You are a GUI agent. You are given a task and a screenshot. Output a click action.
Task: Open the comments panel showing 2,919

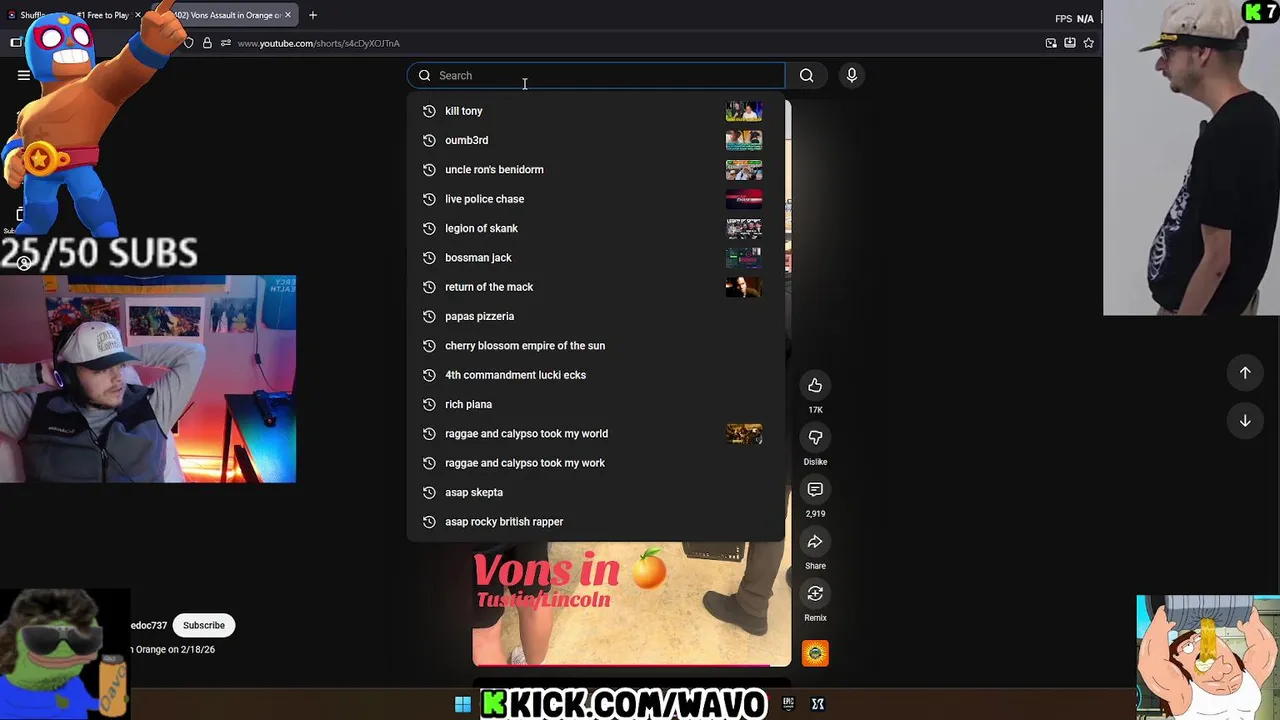pyautogui.click(x=815, y=490)
